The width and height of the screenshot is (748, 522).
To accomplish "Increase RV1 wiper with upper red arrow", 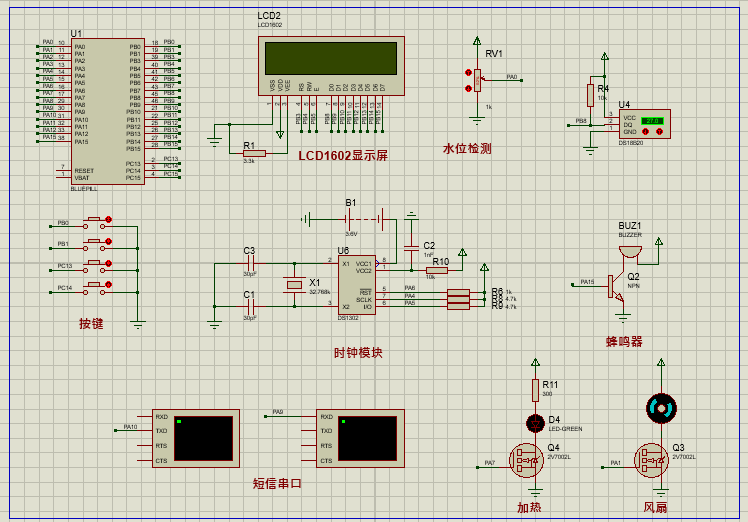I will (468, 73).
